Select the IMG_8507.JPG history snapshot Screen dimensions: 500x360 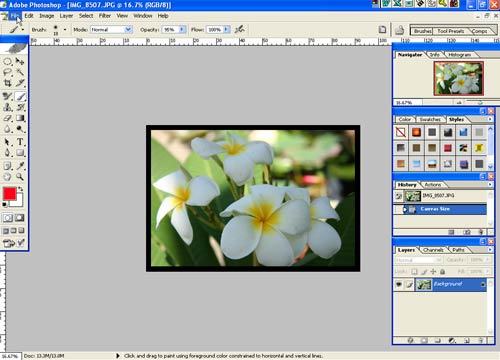click(440, 196)
